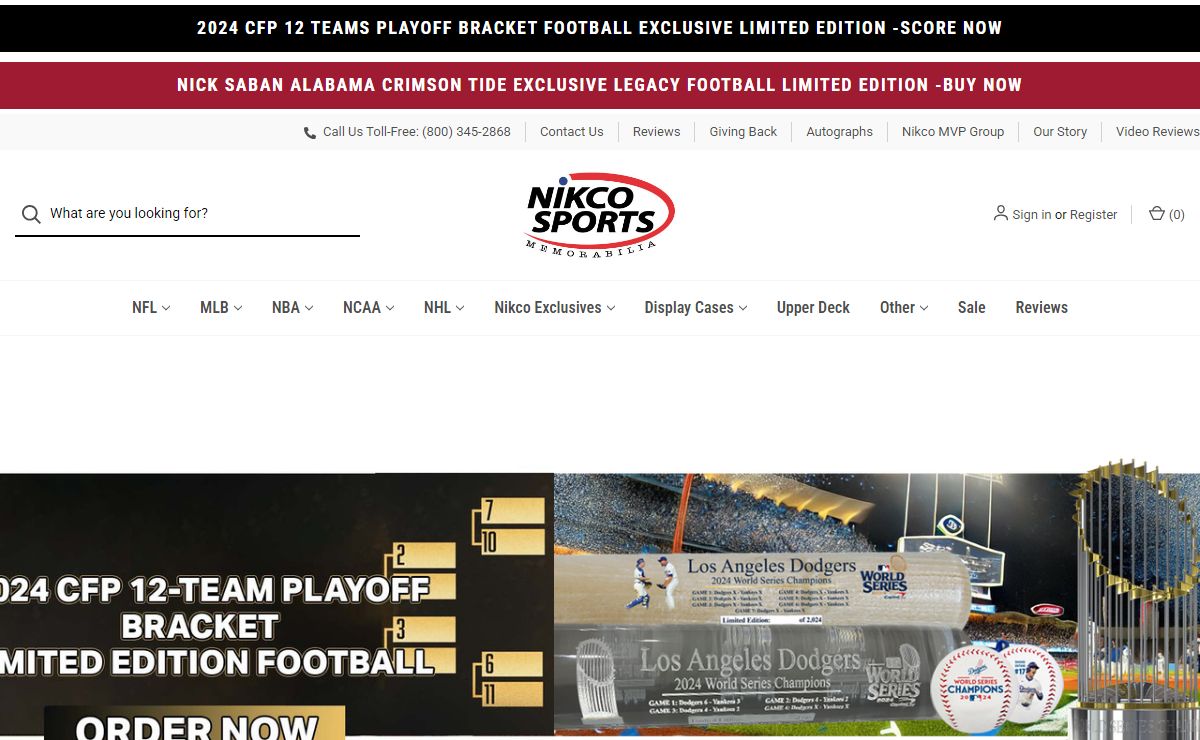Open the Upper Deck menu item
1200x740 pixels.
(x=813, y=308)
